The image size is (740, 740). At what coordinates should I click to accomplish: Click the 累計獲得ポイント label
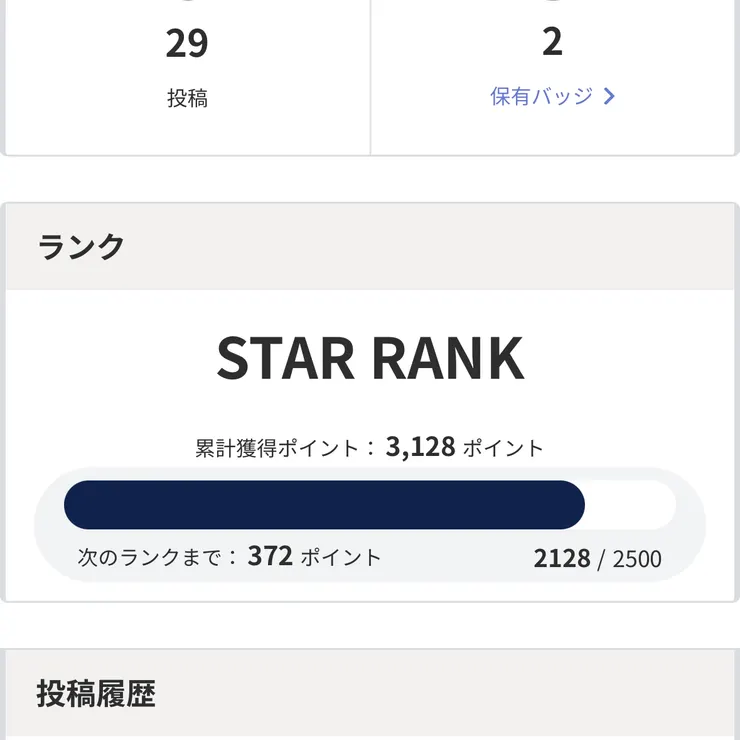pyautogui.click(x=278, y=448)
